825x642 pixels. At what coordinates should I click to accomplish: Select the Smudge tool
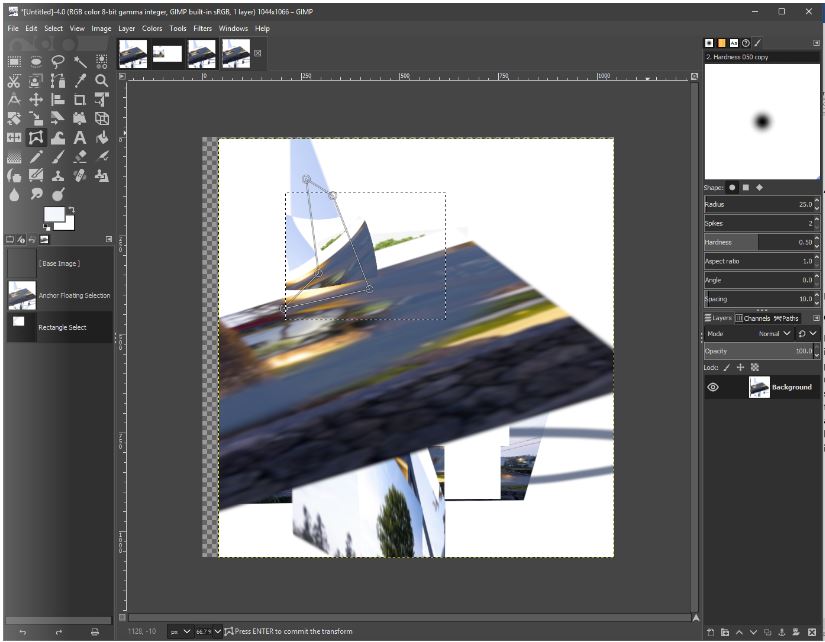pyautogui.click(x=36, y=194)
